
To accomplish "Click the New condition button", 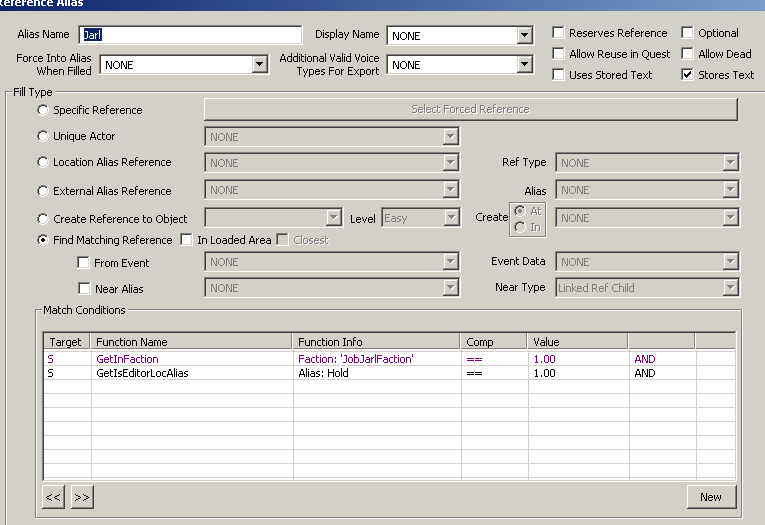I will click(x=711, y=497).
